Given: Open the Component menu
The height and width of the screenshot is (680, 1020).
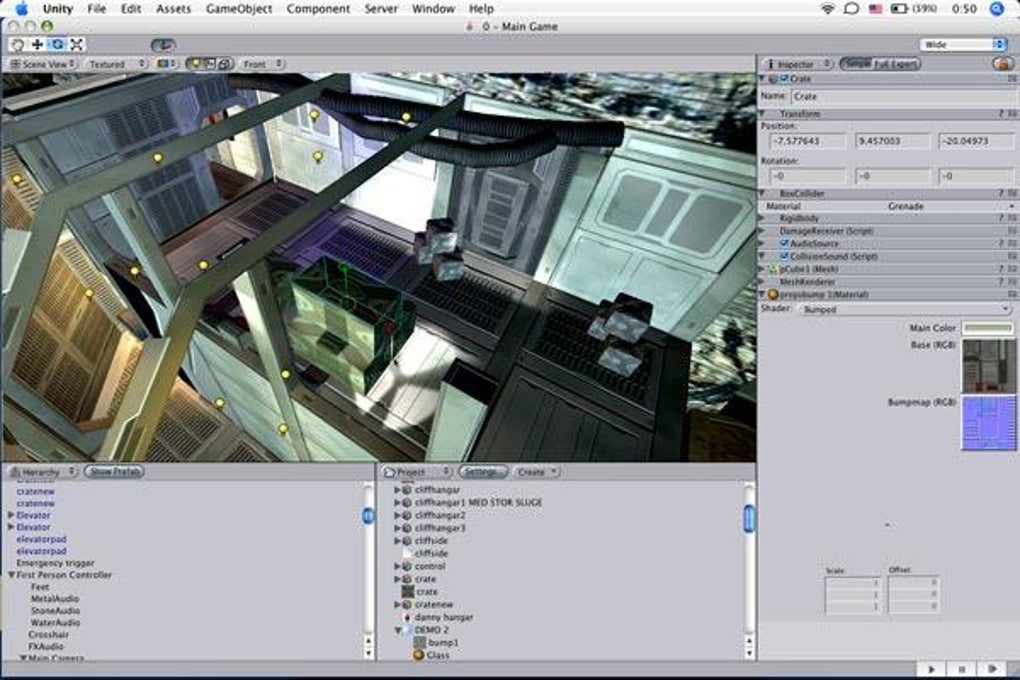Looking at the screenshot, I should point(318,9).
